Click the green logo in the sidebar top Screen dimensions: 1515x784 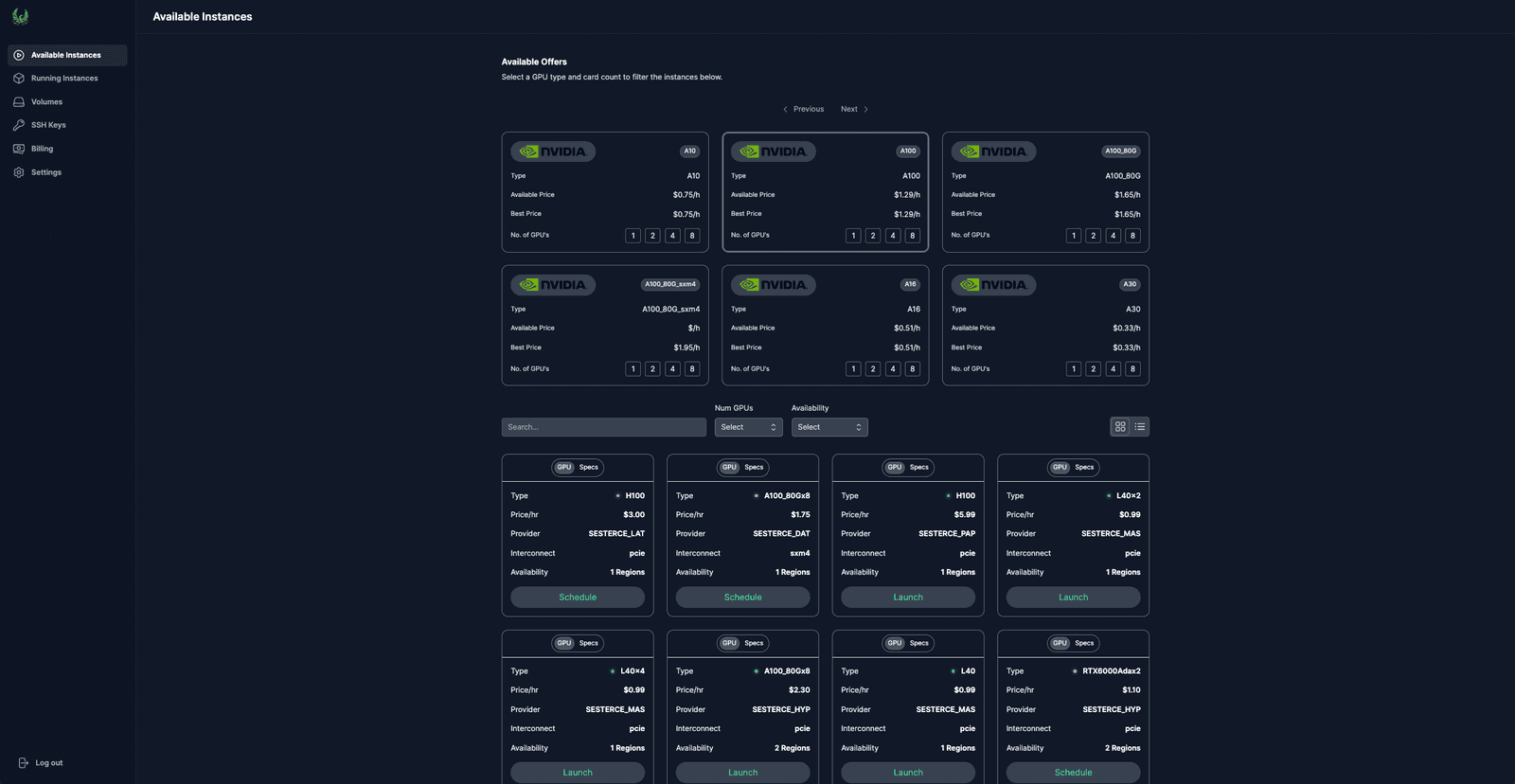click(20, 16)
